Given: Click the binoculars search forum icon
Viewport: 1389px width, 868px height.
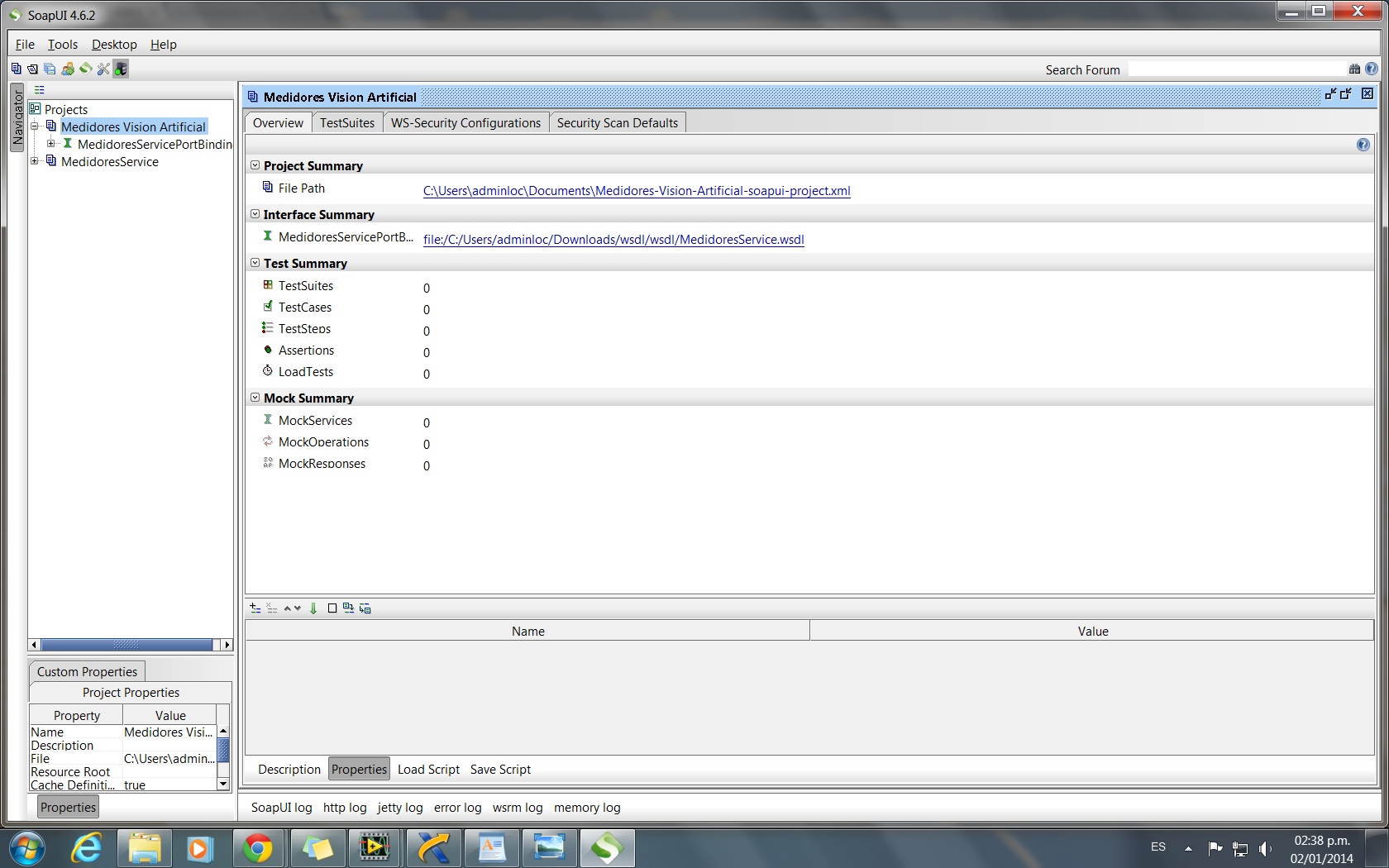Looking at the screenshot, I should [1354, 69].
